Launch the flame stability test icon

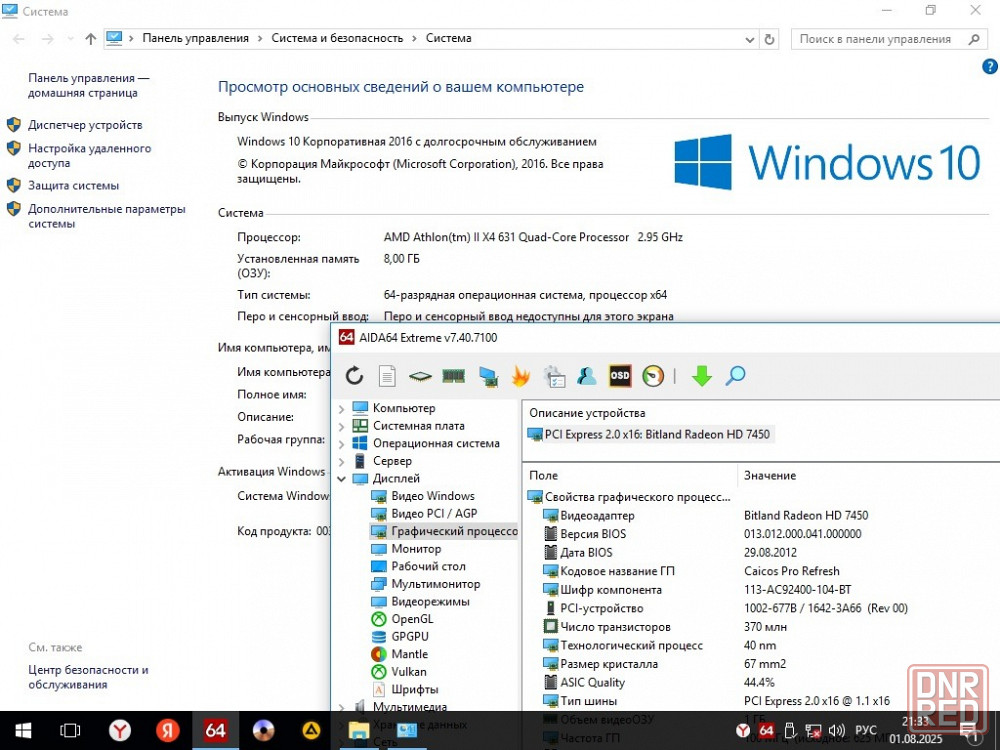[x=520, y=376]
